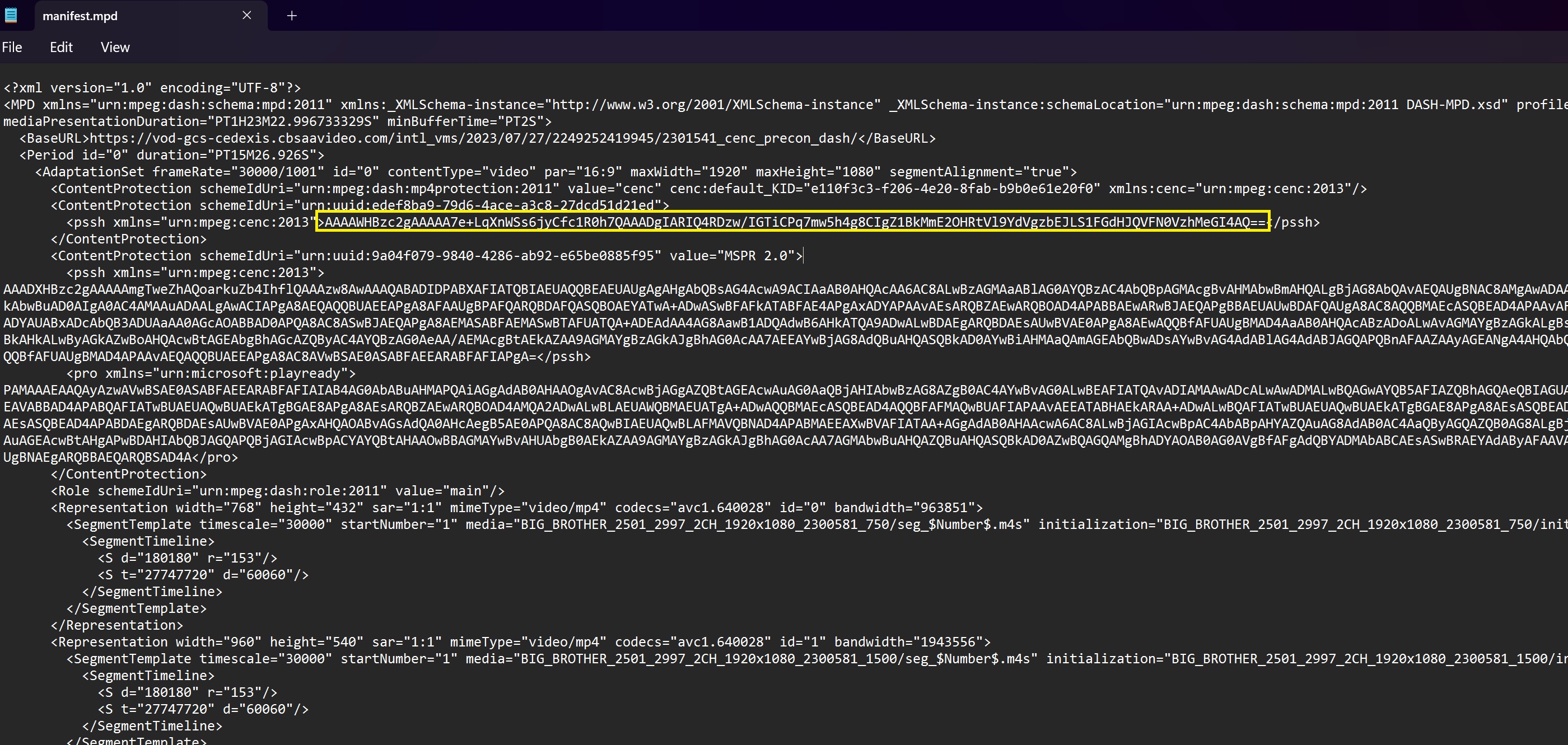
Task: Switch to the manifest.mpd tab
Action: click(80, 16)
